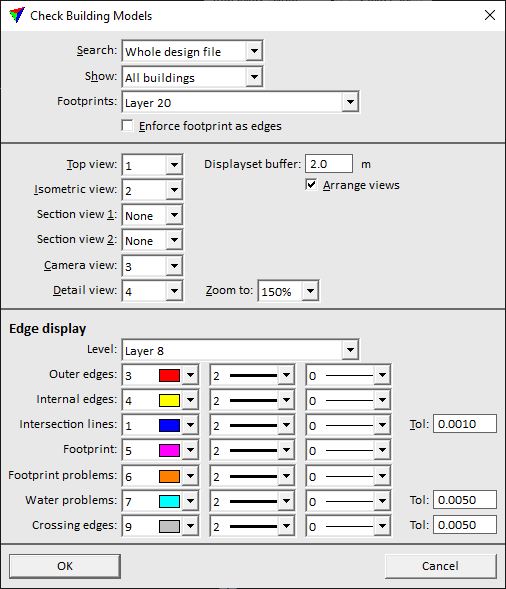This screenshot has width=506, height=589.
Task: Click the red Outer edges color swatch
Action: click(x=169, y=375)
